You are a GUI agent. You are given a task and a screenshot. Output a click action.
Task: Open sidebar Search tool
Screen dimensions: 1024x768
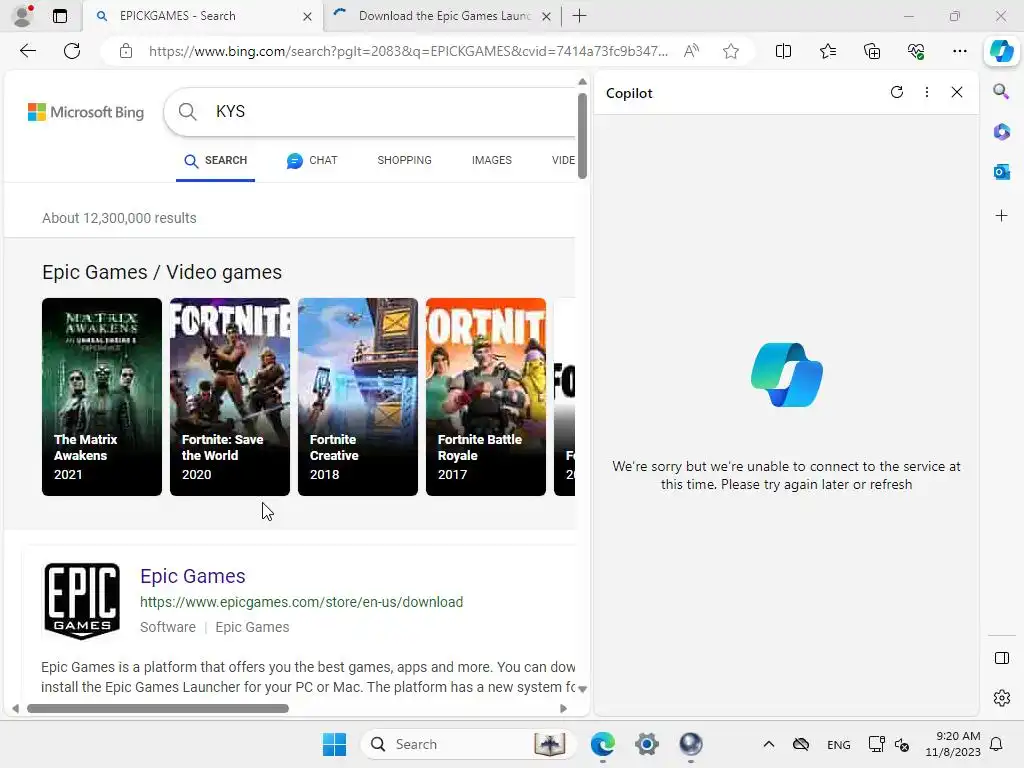tap(1001, 91)
